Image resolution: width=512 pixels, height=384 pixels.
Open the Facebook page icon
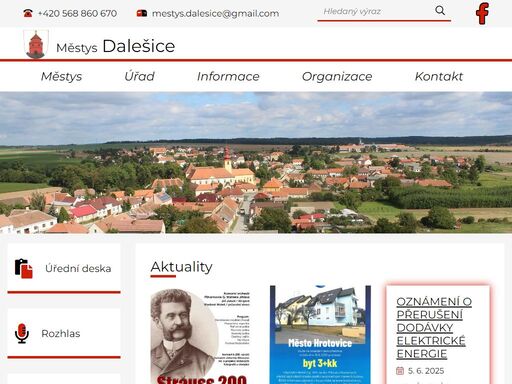click(482, 13)
